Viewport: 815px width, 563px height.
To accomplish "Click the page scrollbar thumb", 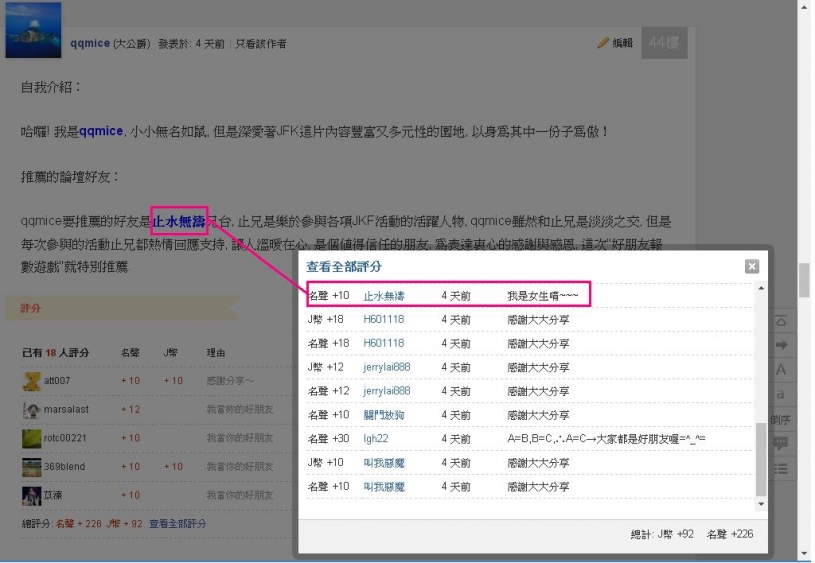I will 805,280.
